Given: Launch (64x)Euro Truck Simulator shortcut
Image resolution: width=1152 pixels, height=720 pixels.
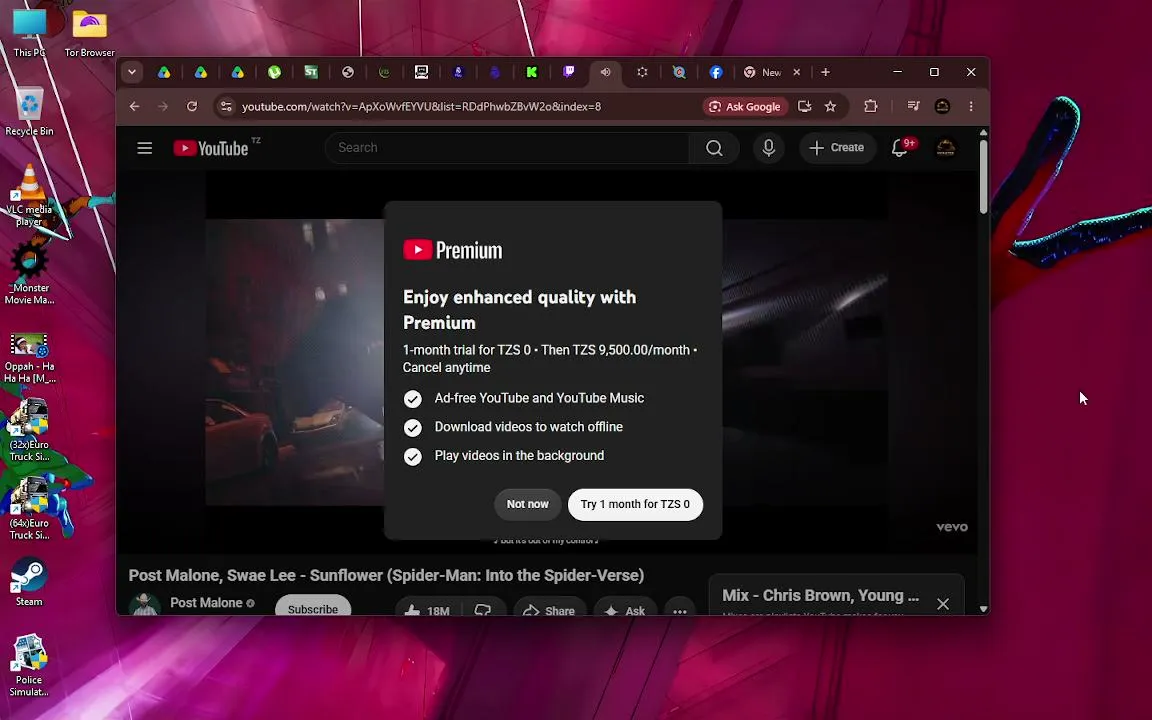Looking at the screenshot, I should [29, 509].
